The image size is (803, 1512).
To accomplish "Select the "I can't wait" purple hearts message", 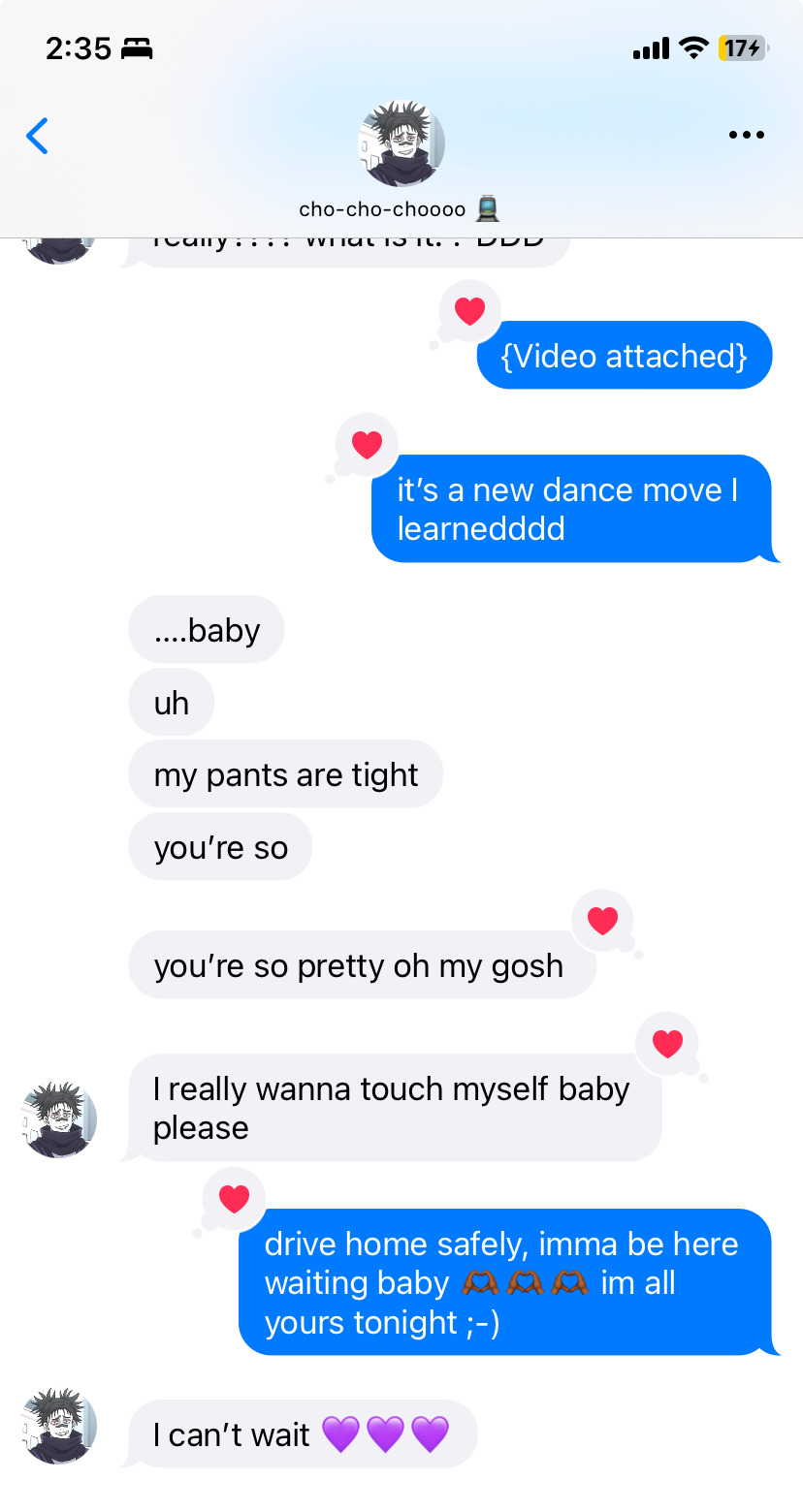I will pos(302,1434).
